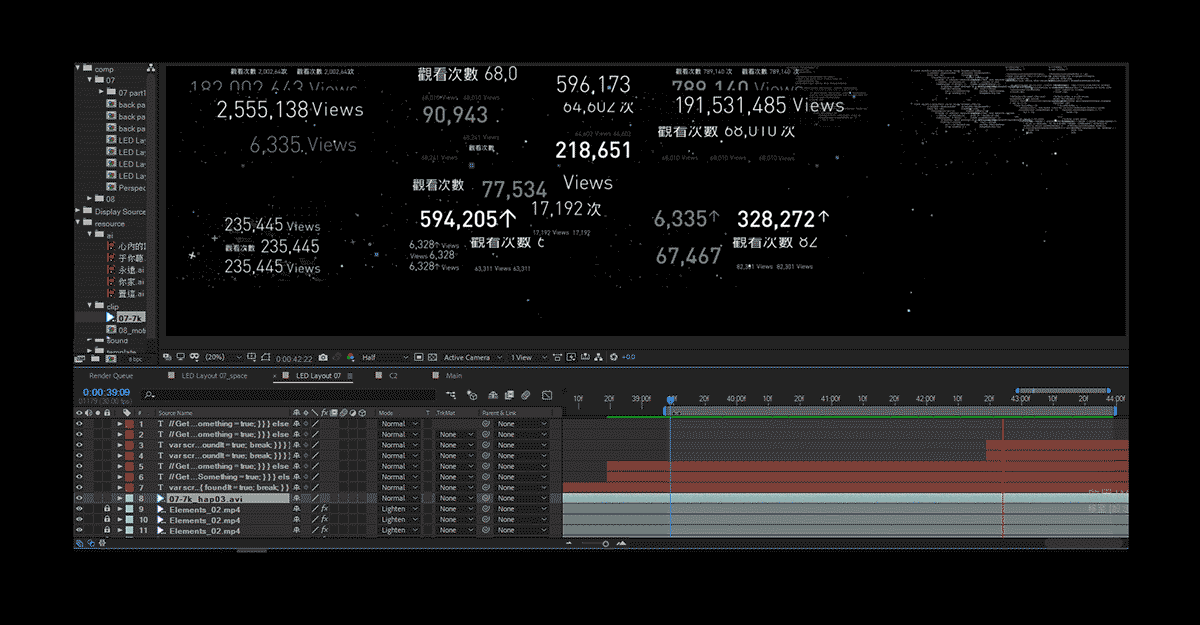Expand layer 3 properties twirl arrow

[120, 445]
